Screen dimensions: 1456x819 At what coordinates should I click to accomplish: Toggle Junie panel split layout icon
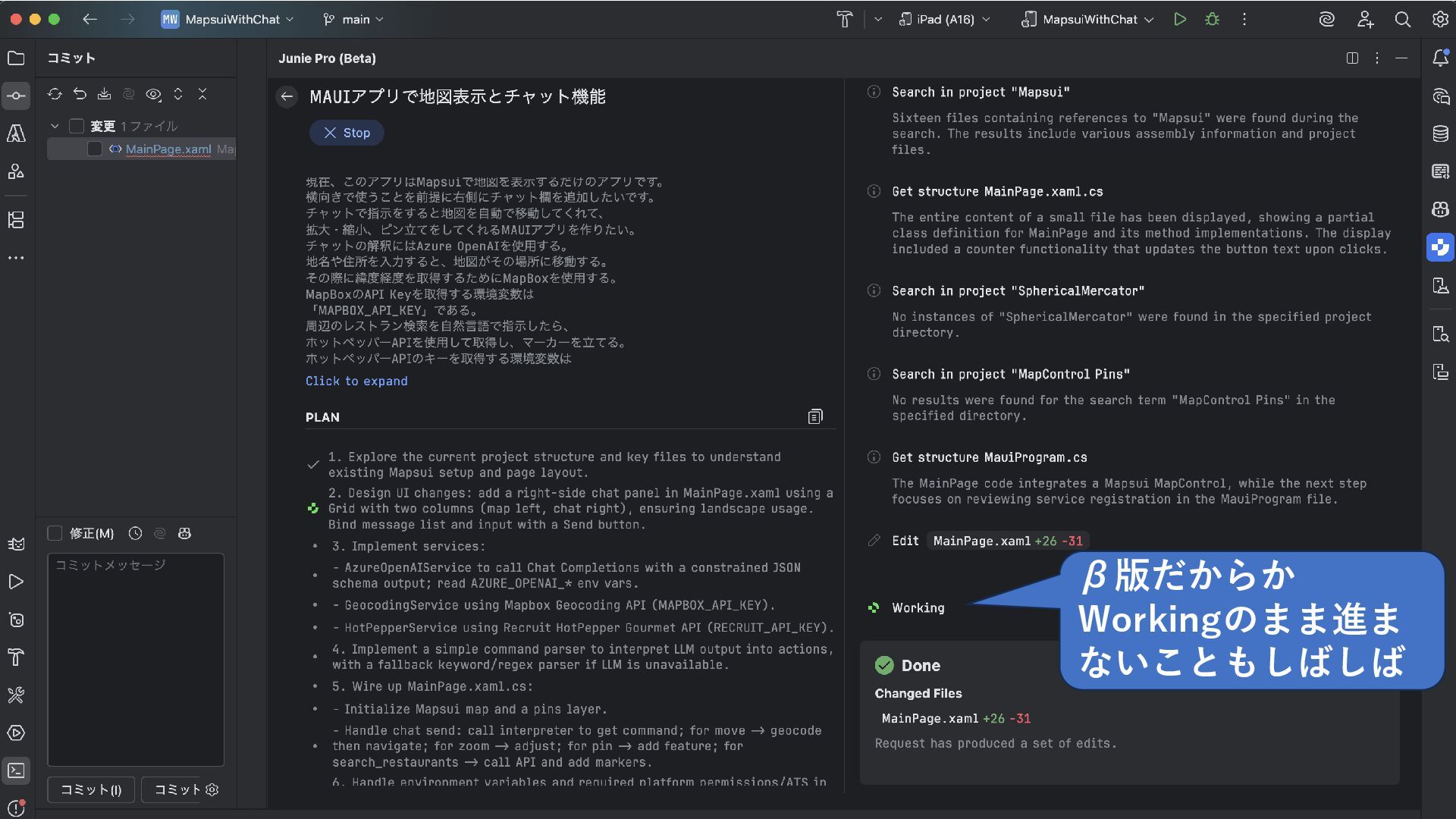pos(1352,58)
